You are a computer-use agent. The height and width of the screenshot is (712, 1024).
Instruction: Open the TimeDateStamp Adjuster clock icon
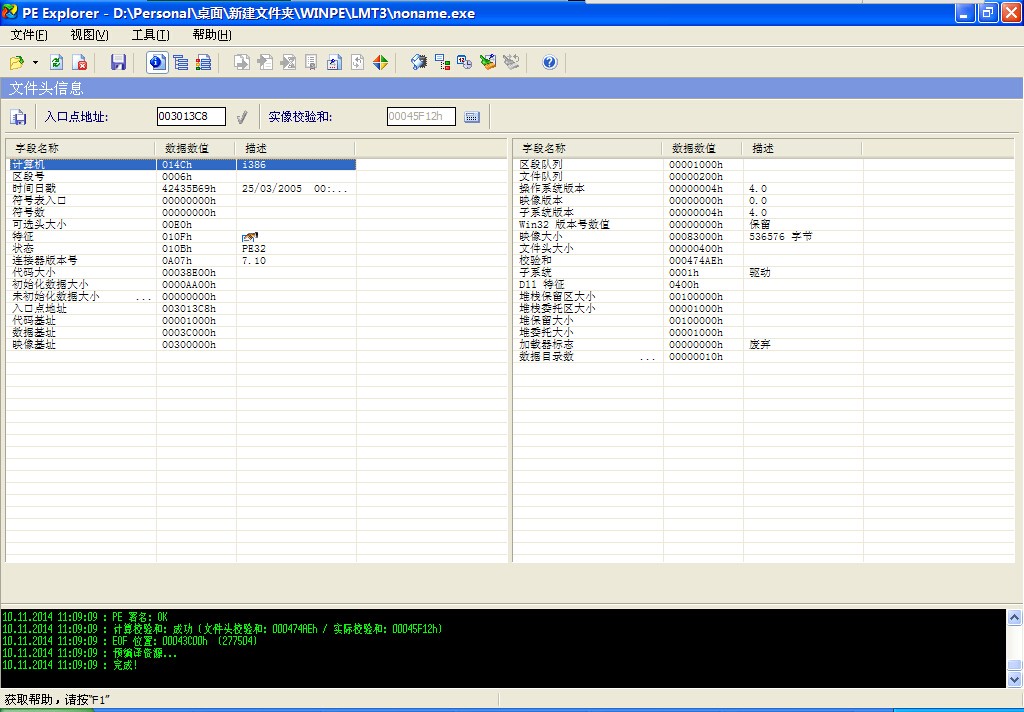pyautogui.click(x=464, y=63)
